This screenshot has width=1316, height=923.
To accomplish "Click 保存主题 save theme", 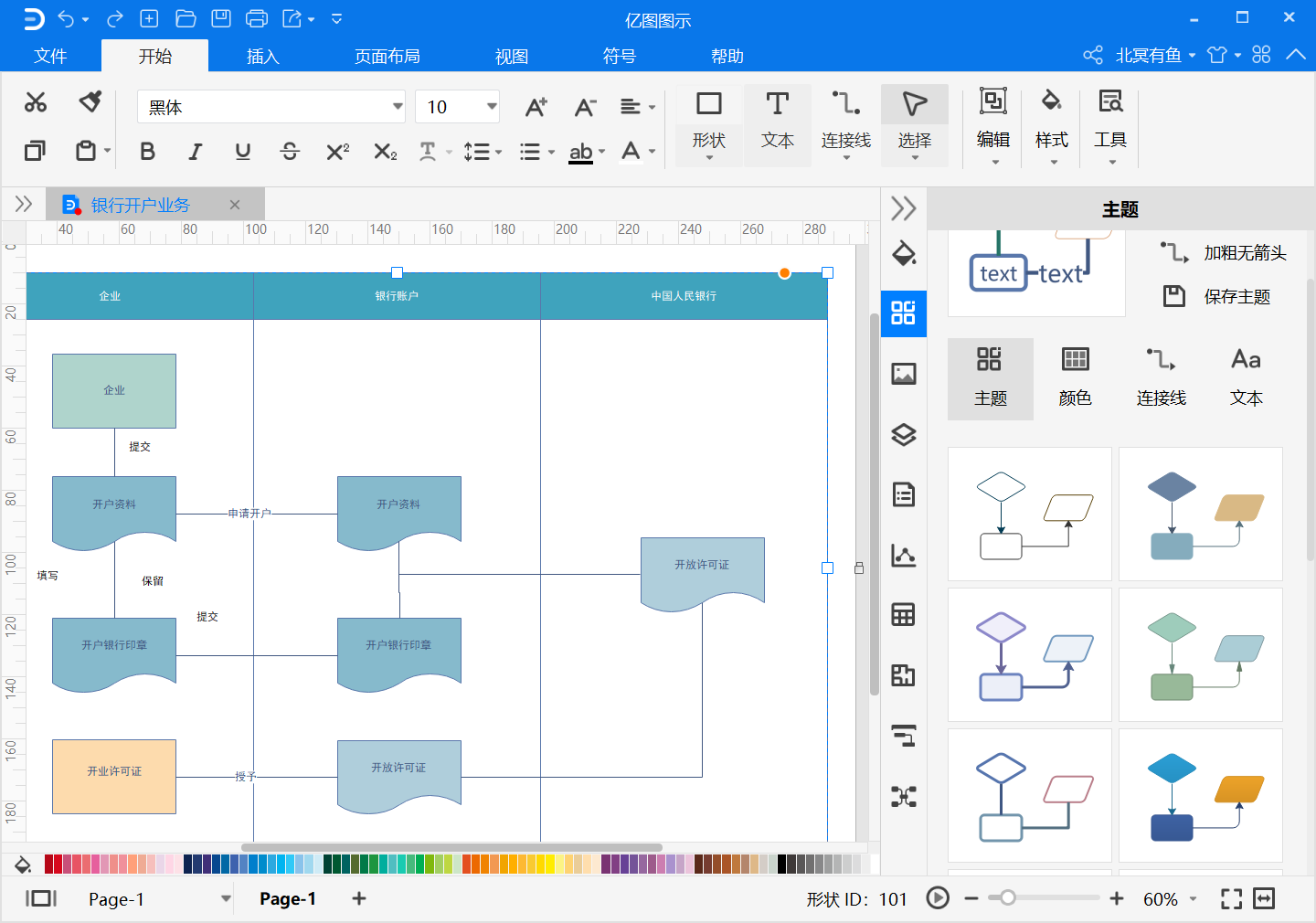I will tap(1217, 296).
